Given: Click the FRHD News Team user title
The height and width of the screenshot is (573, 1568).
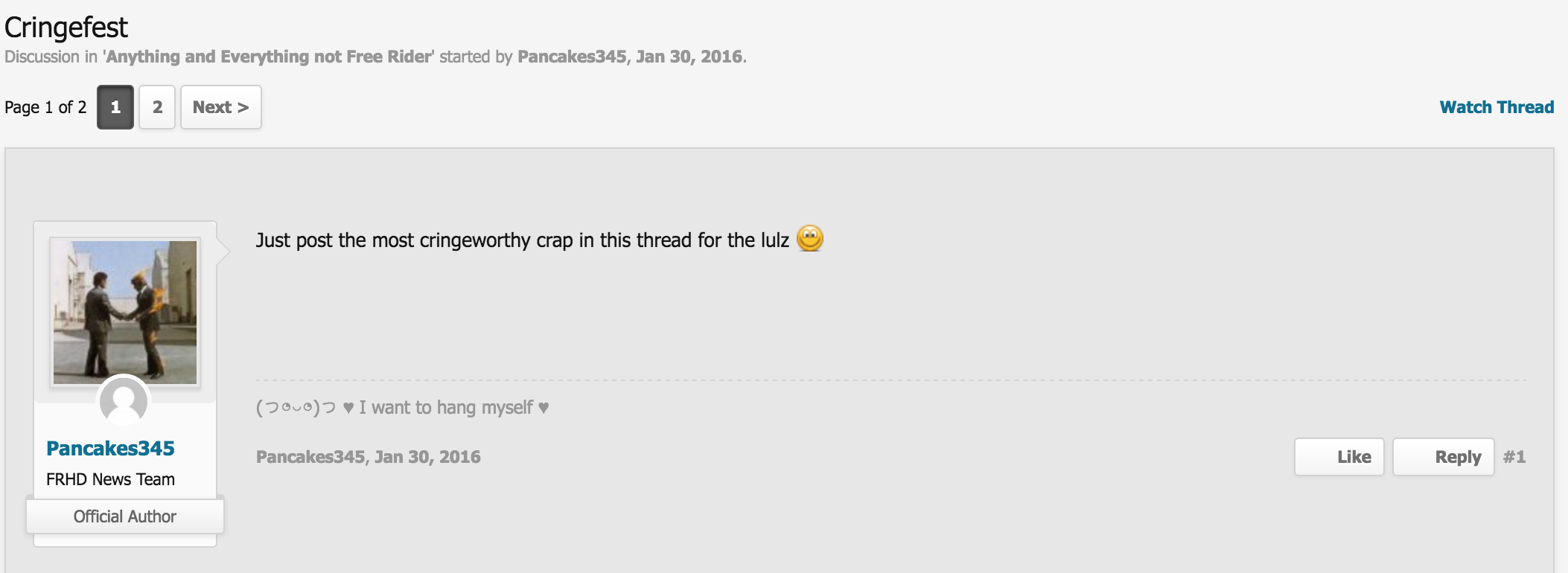Looking at the screenshot, I should 110,479.
